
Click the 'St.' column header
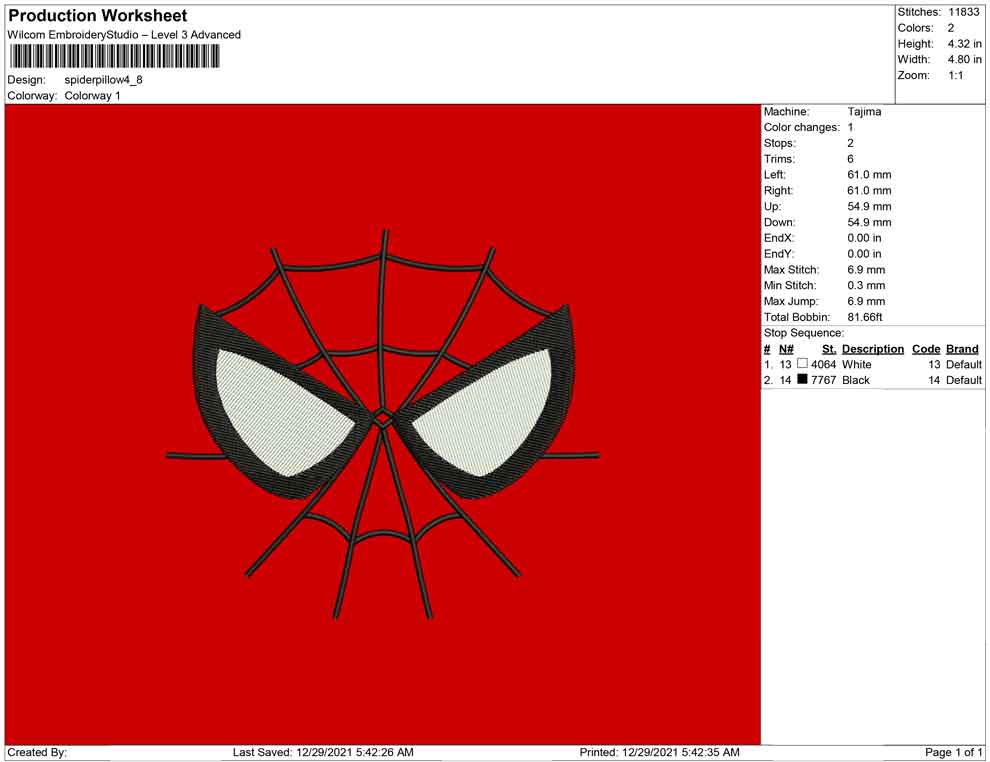click(829, 348)
